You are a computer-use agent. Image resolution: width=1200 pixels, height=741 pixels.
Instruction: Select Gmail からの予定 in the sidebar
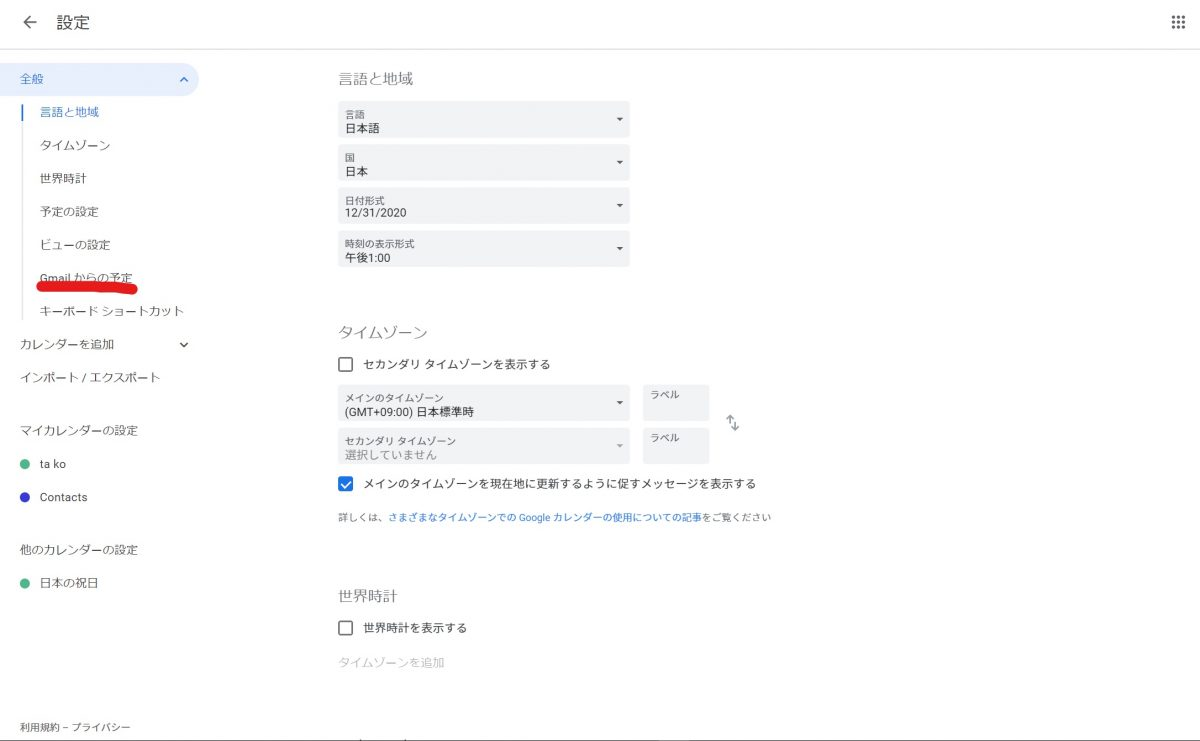click(86, 277)
